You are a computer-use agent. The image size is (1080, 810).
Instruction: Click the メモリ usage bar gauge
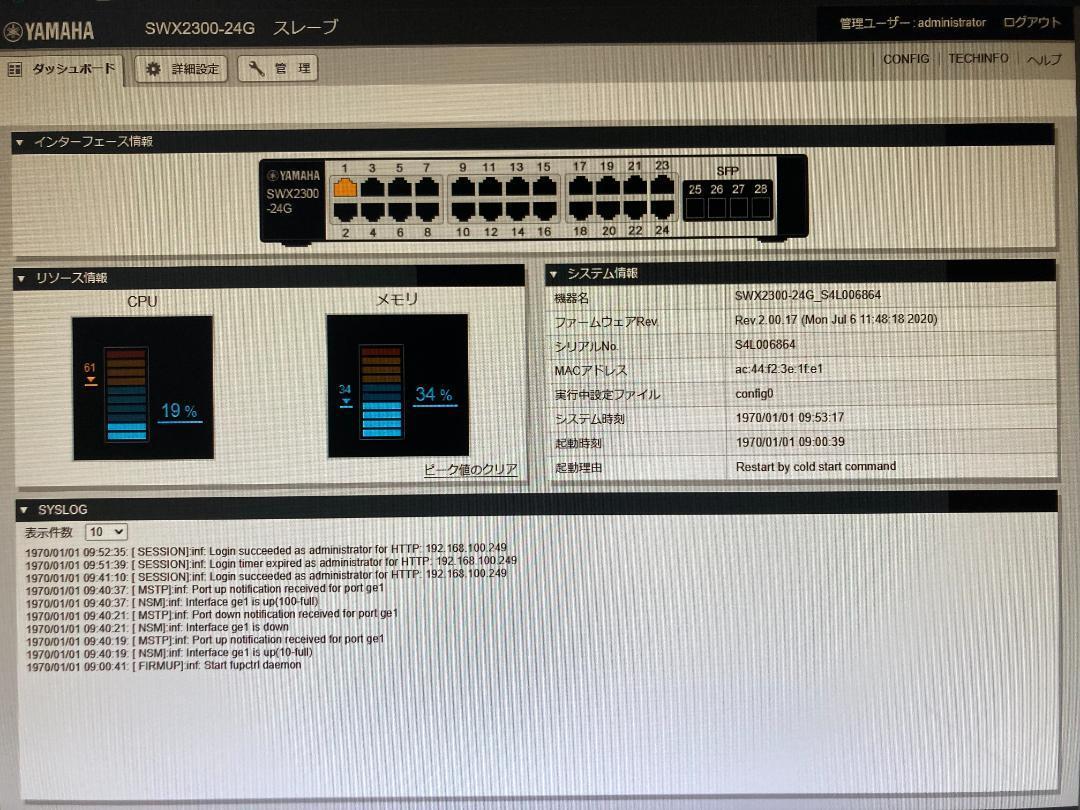coord(382,392)
